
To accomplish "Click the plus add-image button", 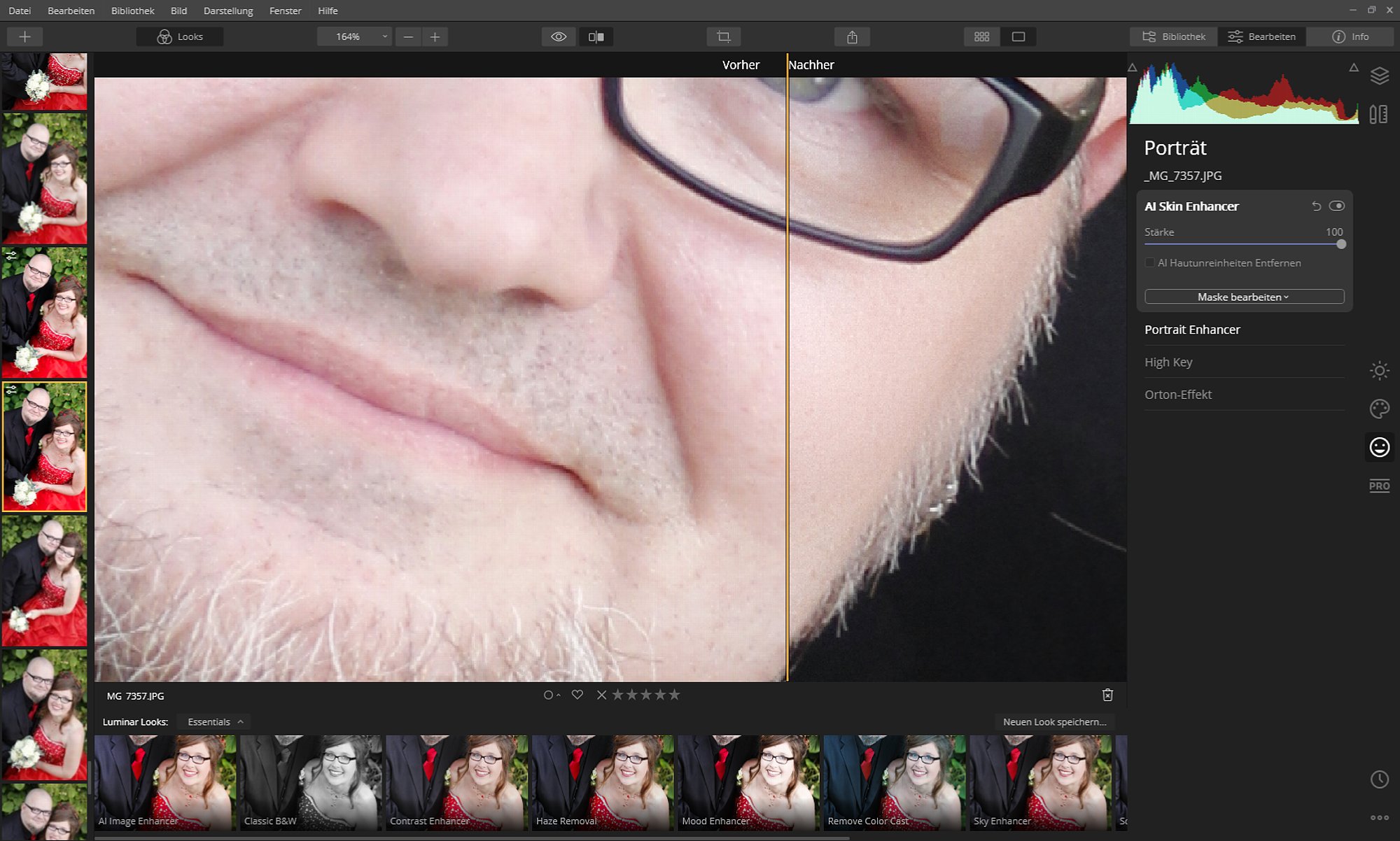I will [x=24, y=36].
